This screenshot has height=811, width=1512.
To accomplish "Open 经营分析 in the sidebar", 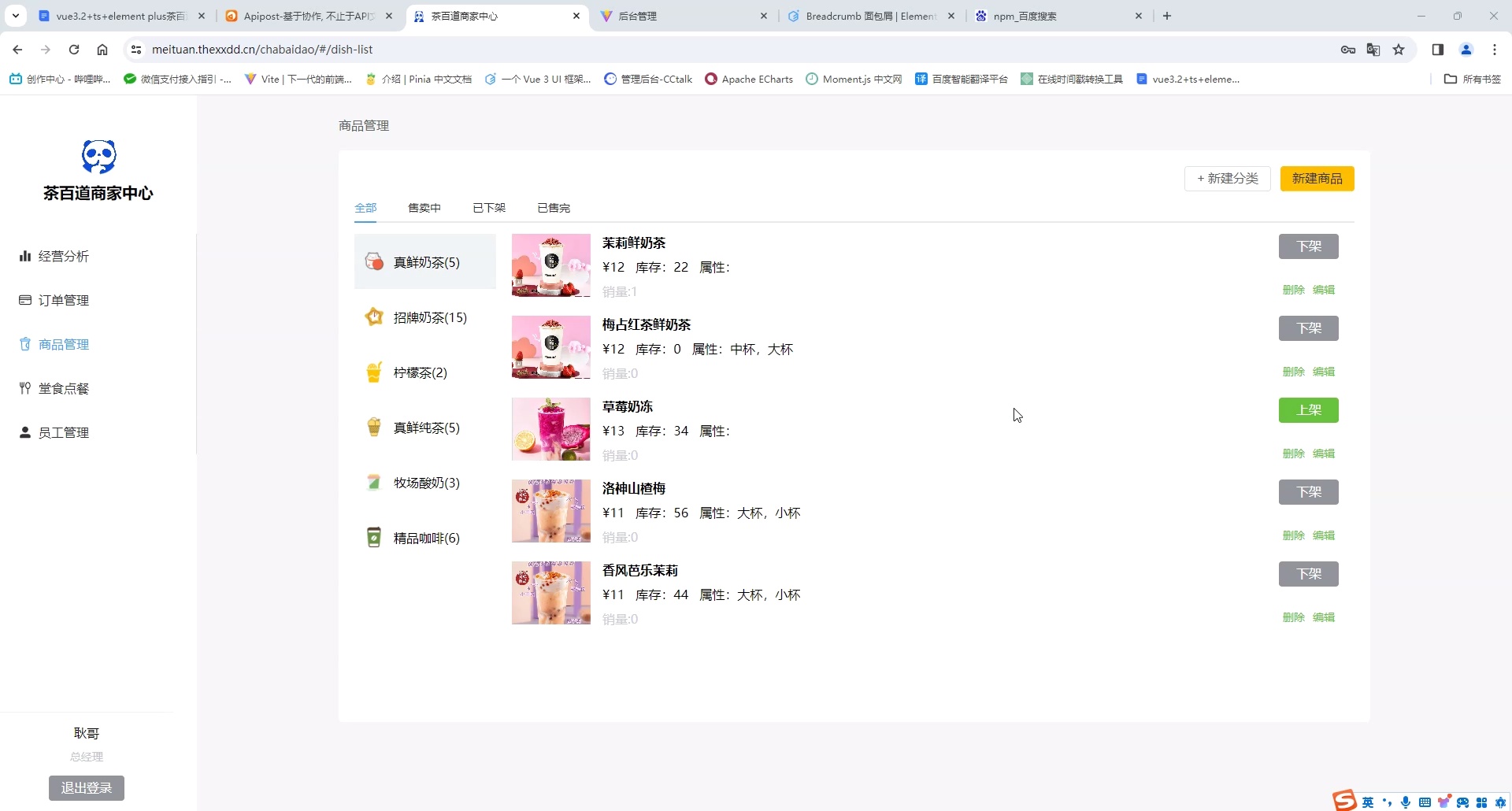I will point(64,256).
